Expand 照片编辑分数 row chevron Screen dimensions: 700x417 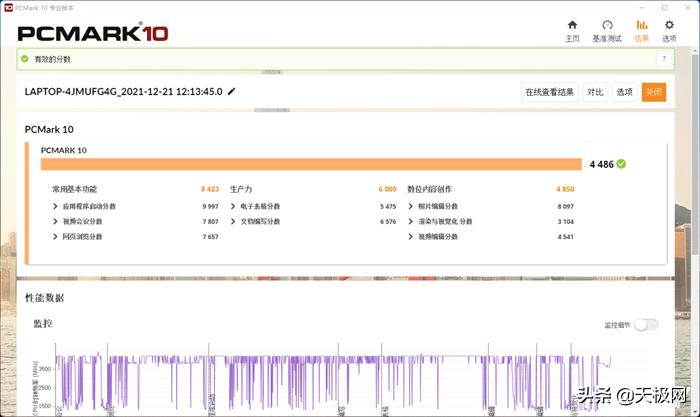coord(410,206)
